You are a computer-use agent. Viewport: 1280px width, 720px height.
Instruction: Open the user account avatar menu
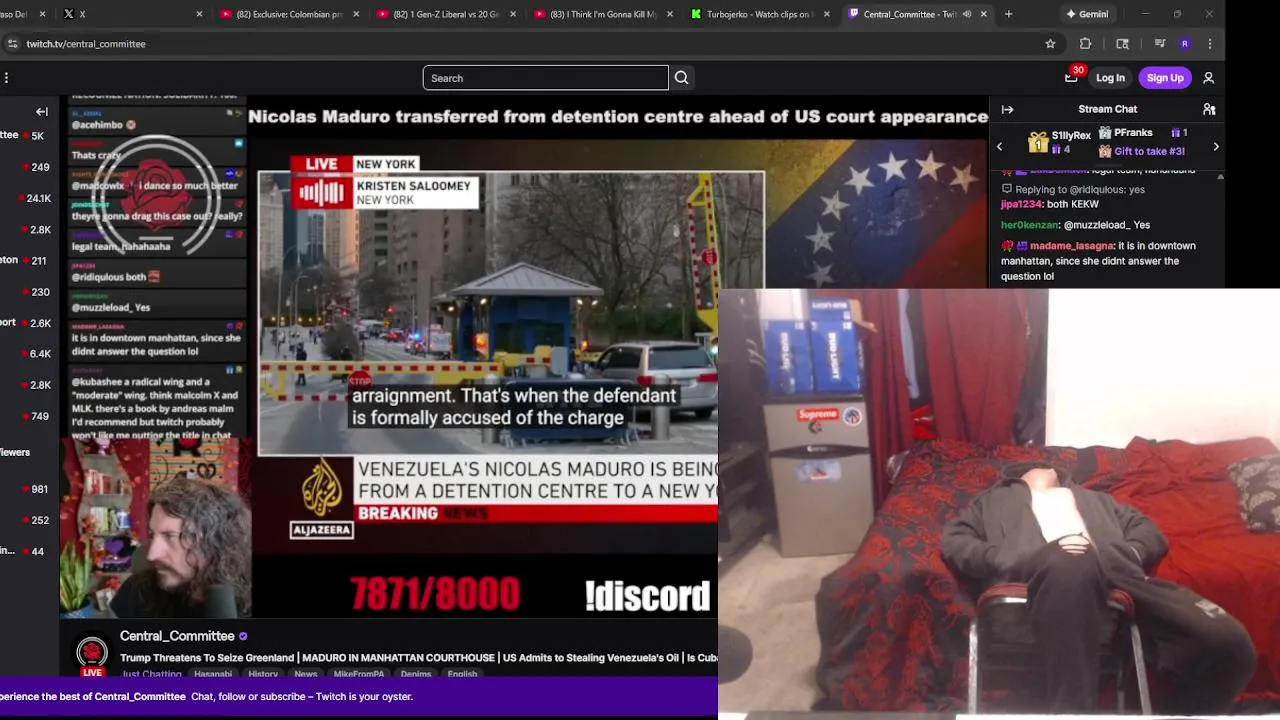tap(1208, 78)
